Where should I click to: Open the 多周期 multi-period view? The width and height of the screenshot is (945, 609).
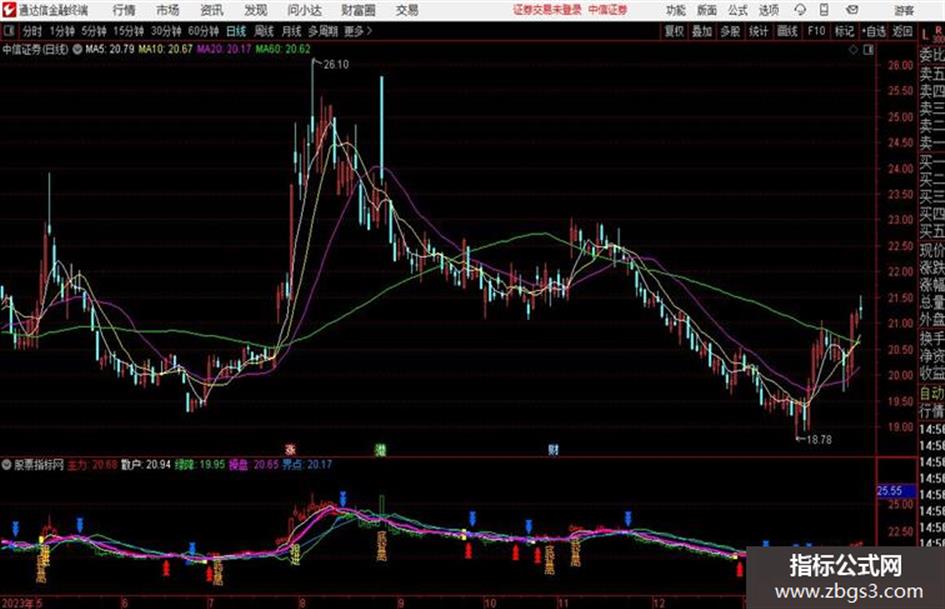[x=322, y=31]
